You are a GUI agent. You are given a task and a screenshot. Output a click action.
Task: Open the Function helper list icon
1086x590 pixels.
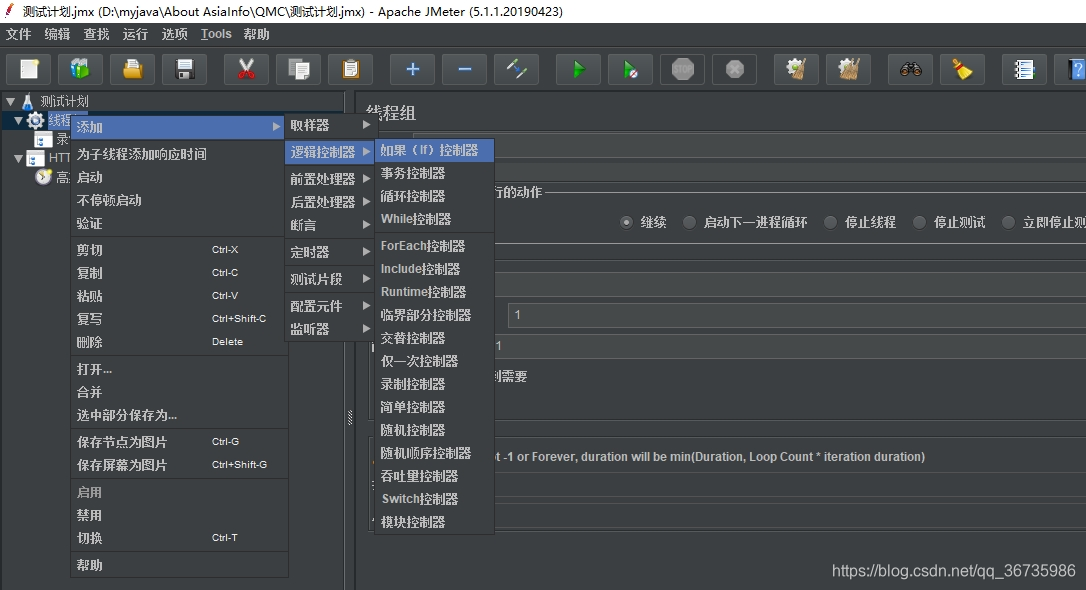point(1024,69)
